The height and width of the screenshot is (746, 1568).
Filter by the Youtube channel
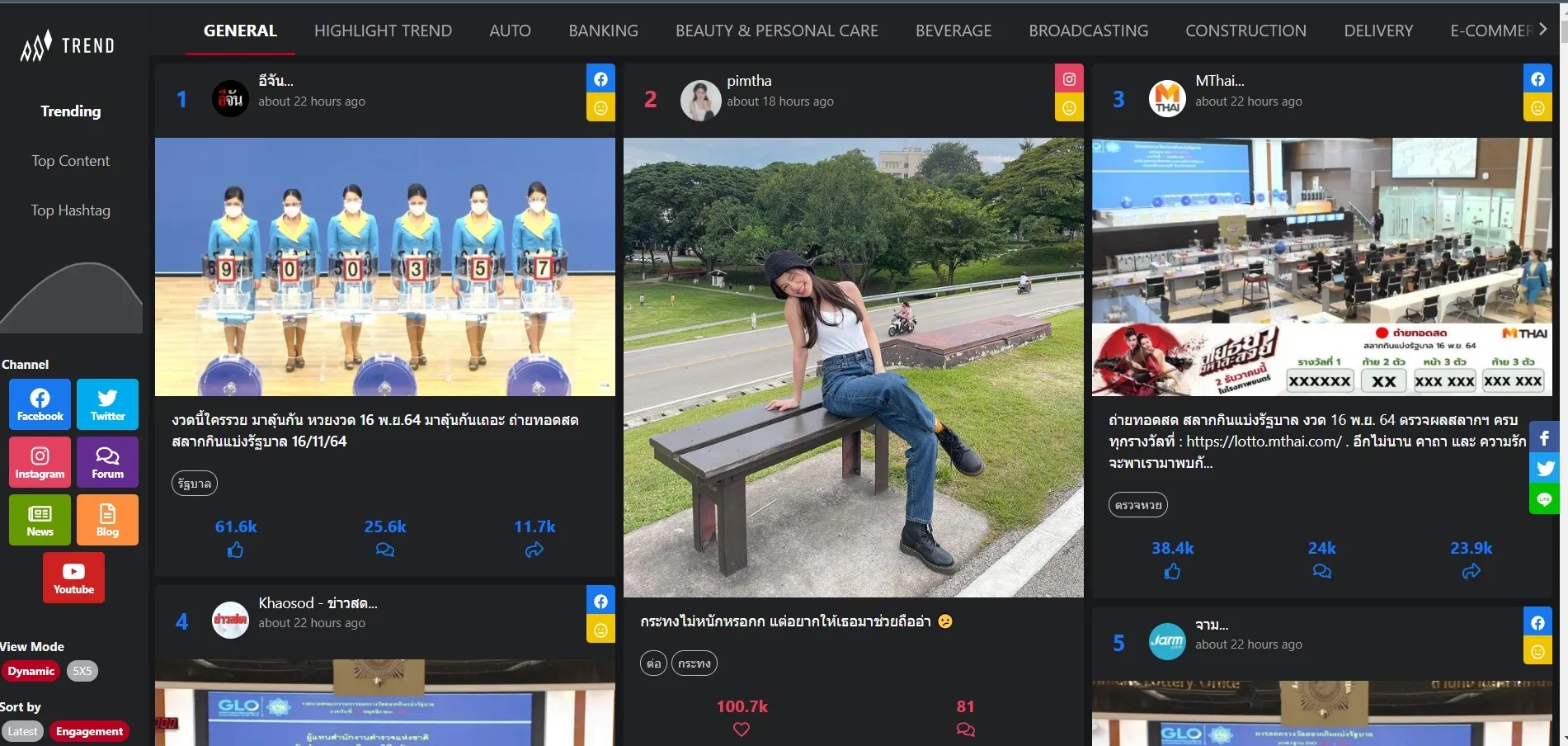[73, 578]
